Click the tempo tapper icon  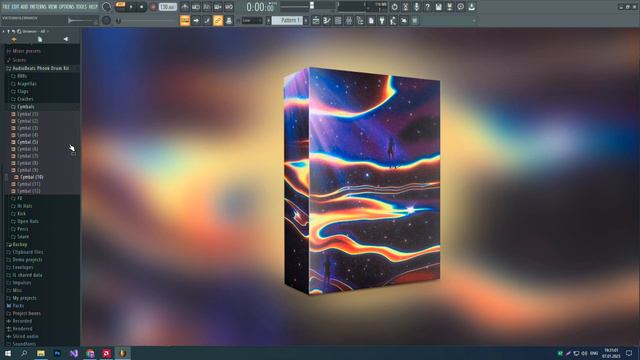(x=393, y=20)
